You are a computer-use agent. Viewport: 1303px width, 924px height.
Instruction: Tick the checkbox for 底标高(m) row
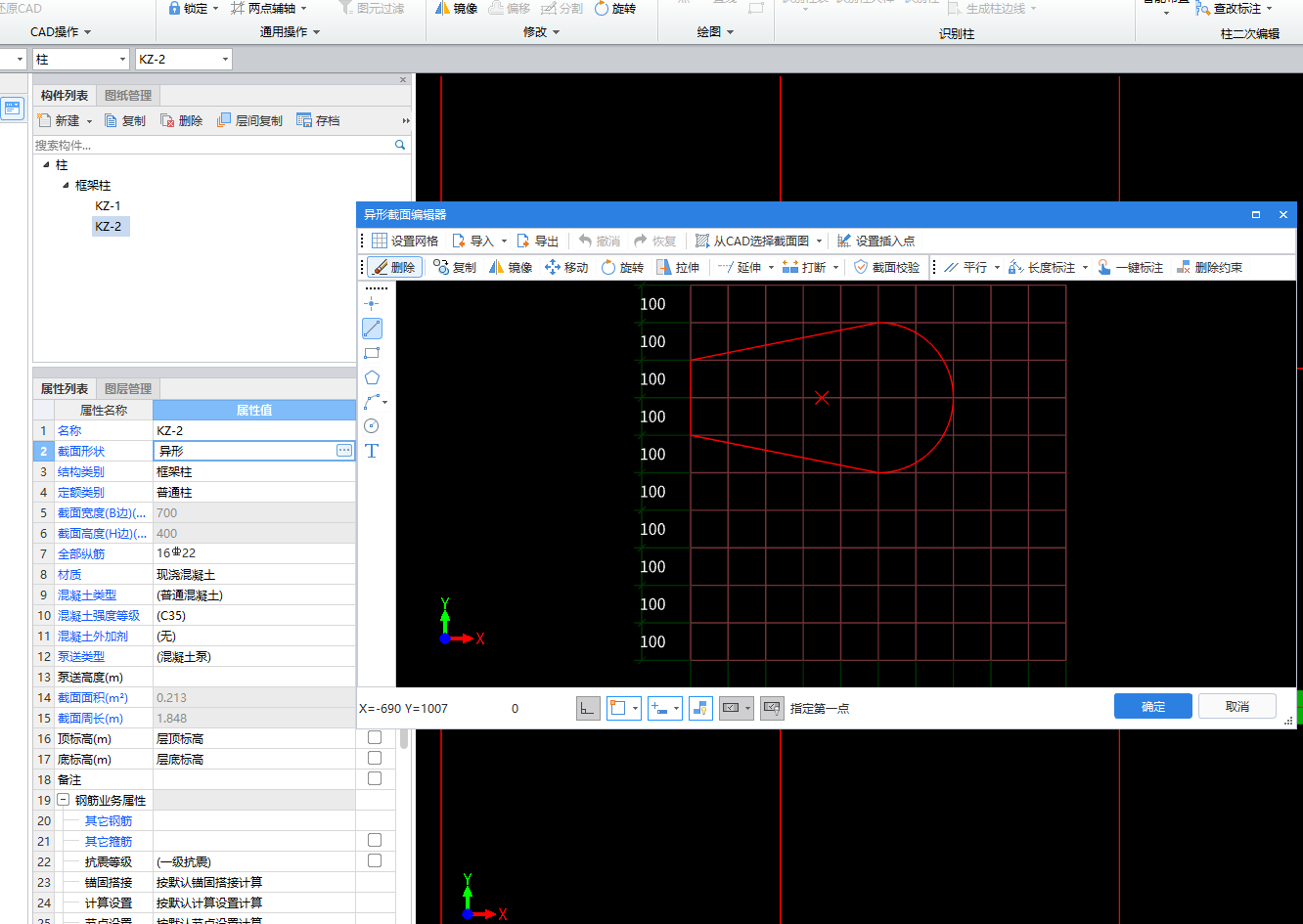(x=375, y=758)
